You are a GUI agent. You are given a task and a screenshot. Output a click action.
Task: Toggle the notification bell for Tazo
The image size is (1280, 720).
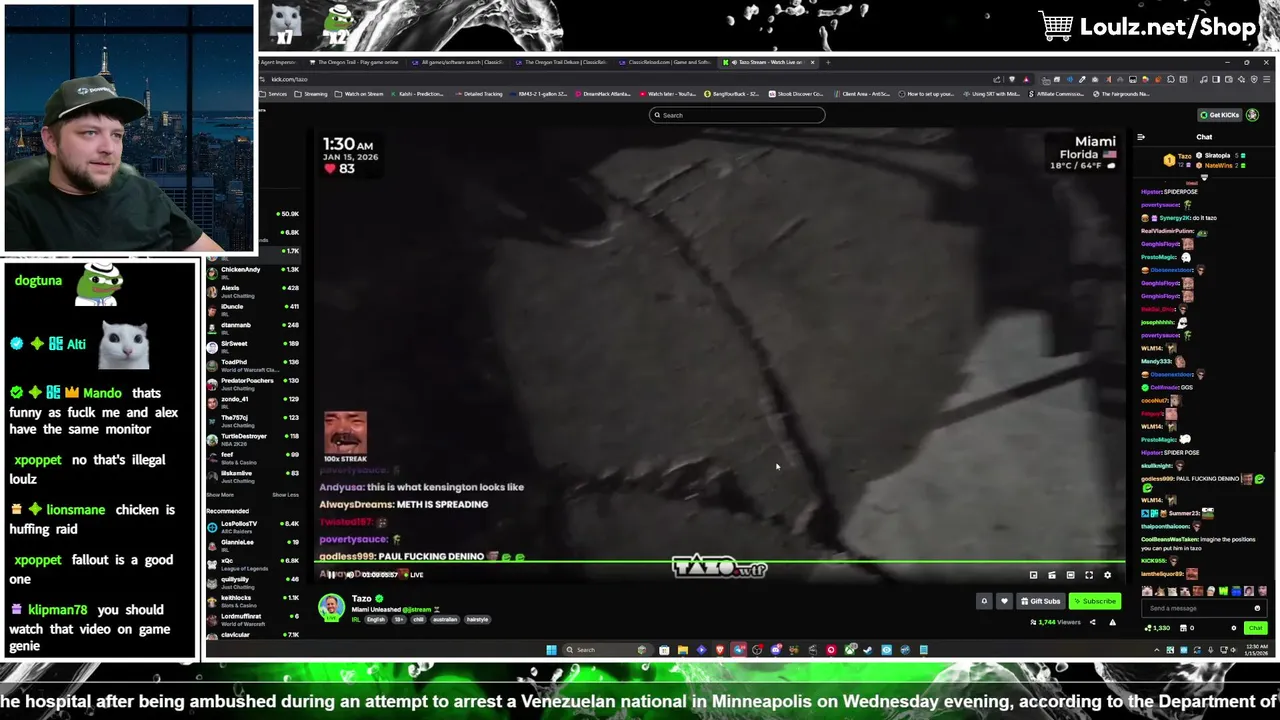point(984,601)
